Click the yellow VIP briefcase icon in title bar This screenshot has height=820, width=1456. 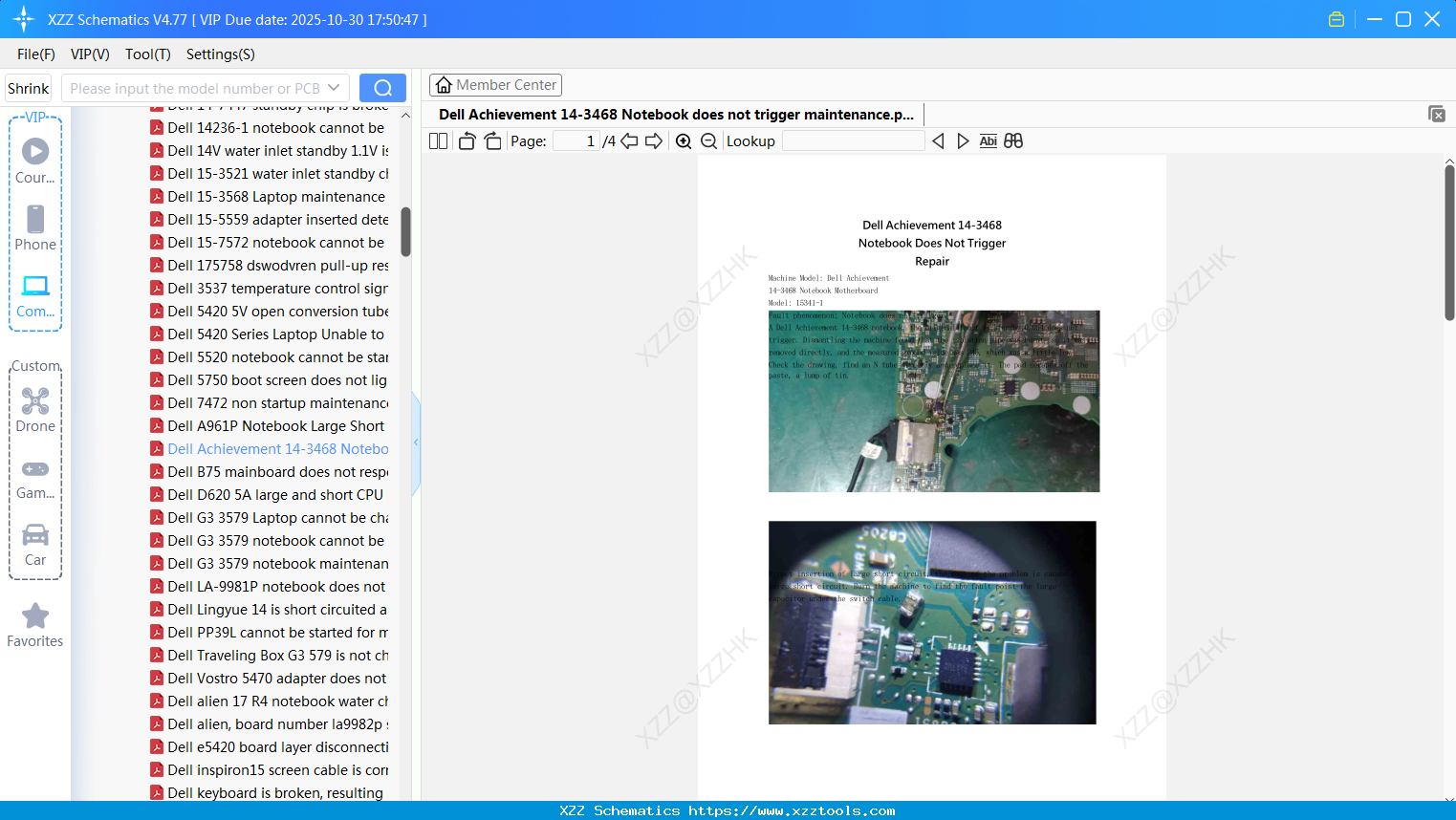(x=1336, y=19)
